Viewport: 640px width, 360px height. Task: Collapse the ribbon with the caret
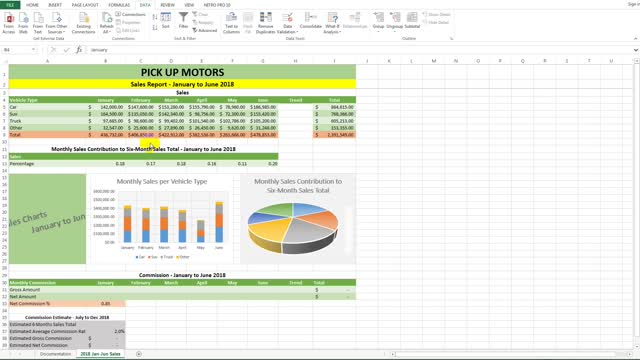tap(636, 38)
